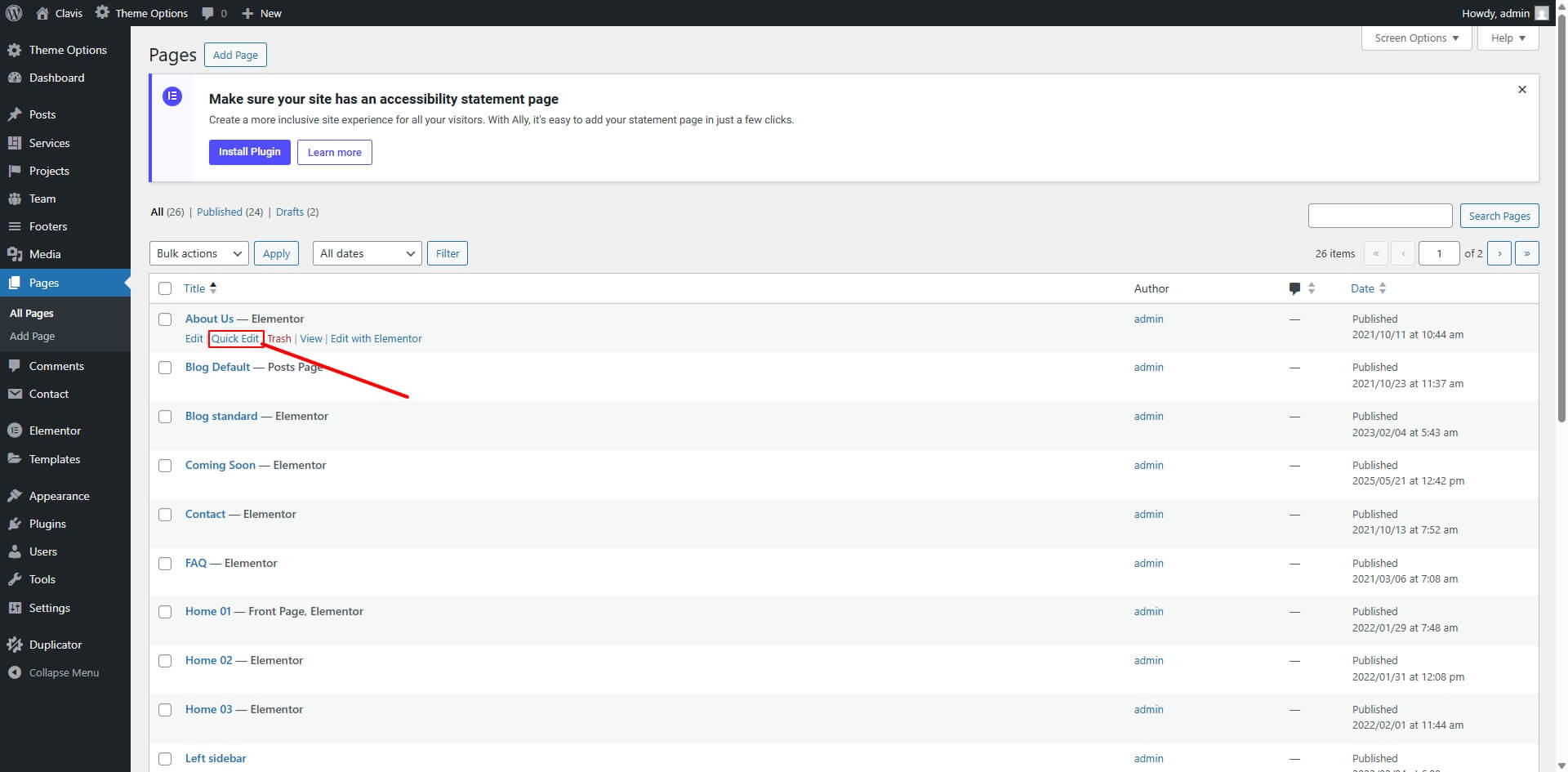Sort by the comments column icon
This screenshot has height=772, width=1568.
(1294, 288)
